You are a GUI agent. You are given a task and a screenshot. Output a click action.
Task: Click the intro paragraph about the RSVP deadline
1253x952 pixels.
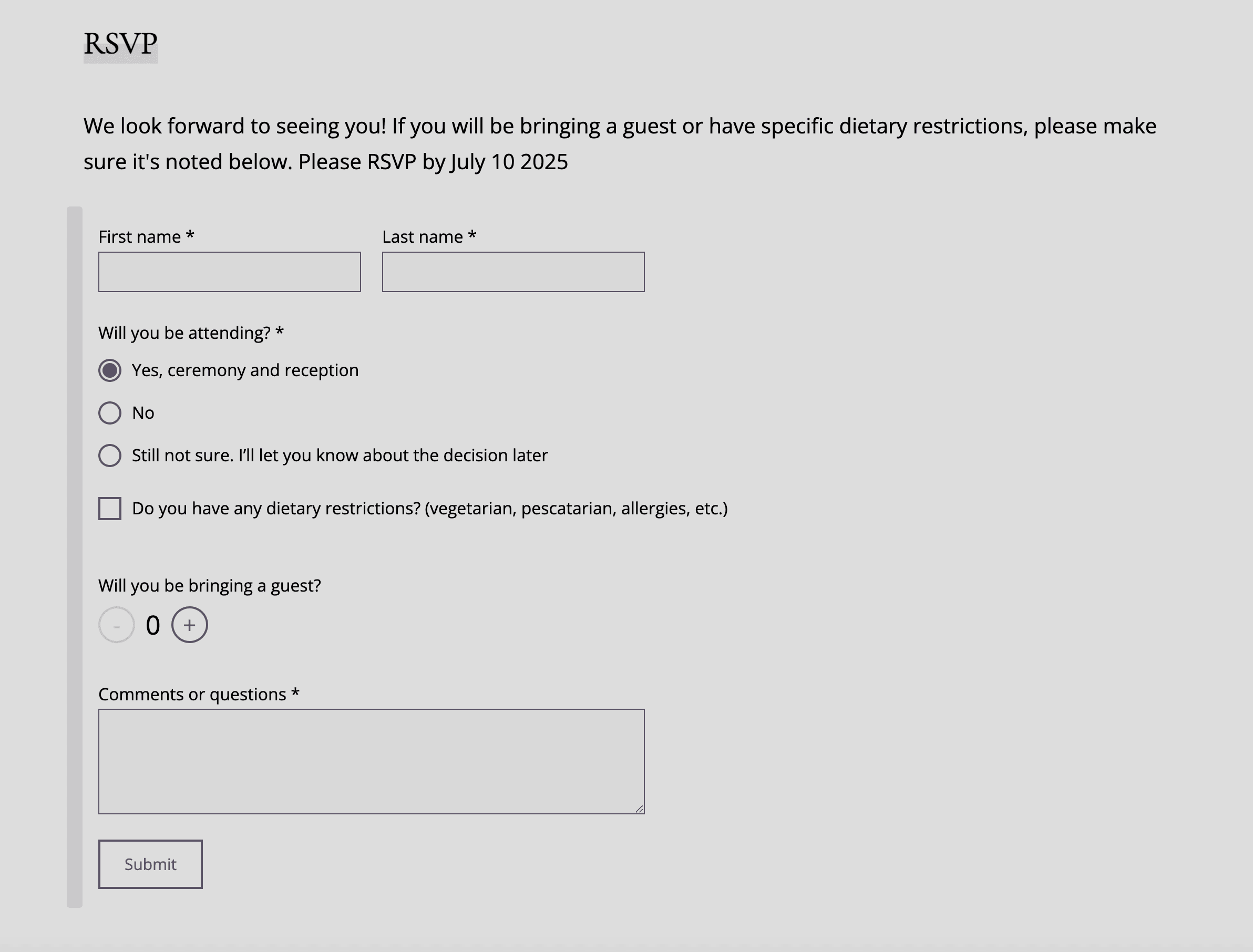pyautogui.click(x=619, y=143)
